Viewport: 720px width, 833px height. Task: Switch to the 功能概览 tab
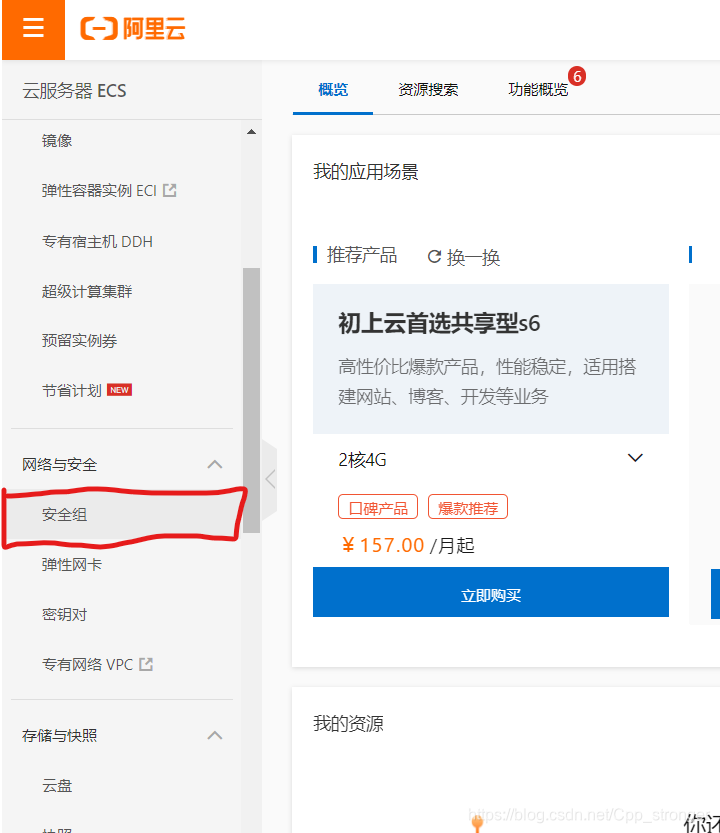(x=538, y=89)
